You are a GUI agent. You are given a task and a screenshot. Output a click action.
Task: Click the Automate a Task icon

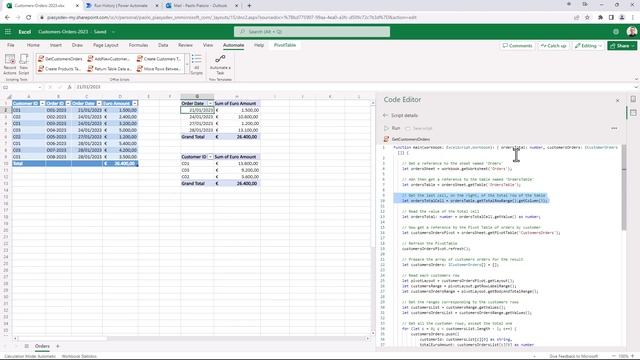pyautogui.click(x=220, y=64)
